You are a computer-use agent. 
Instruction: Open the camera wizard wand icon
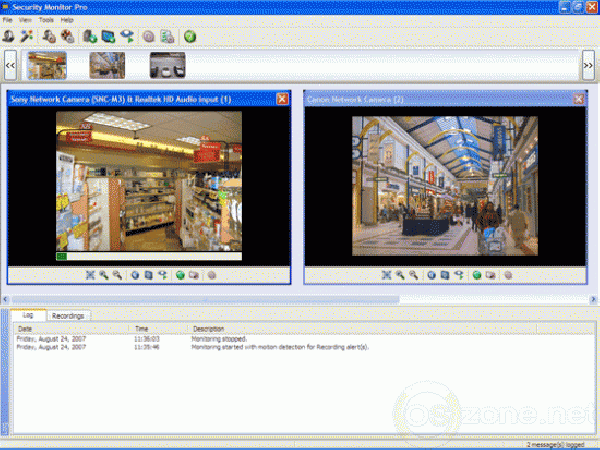[26, 37]
